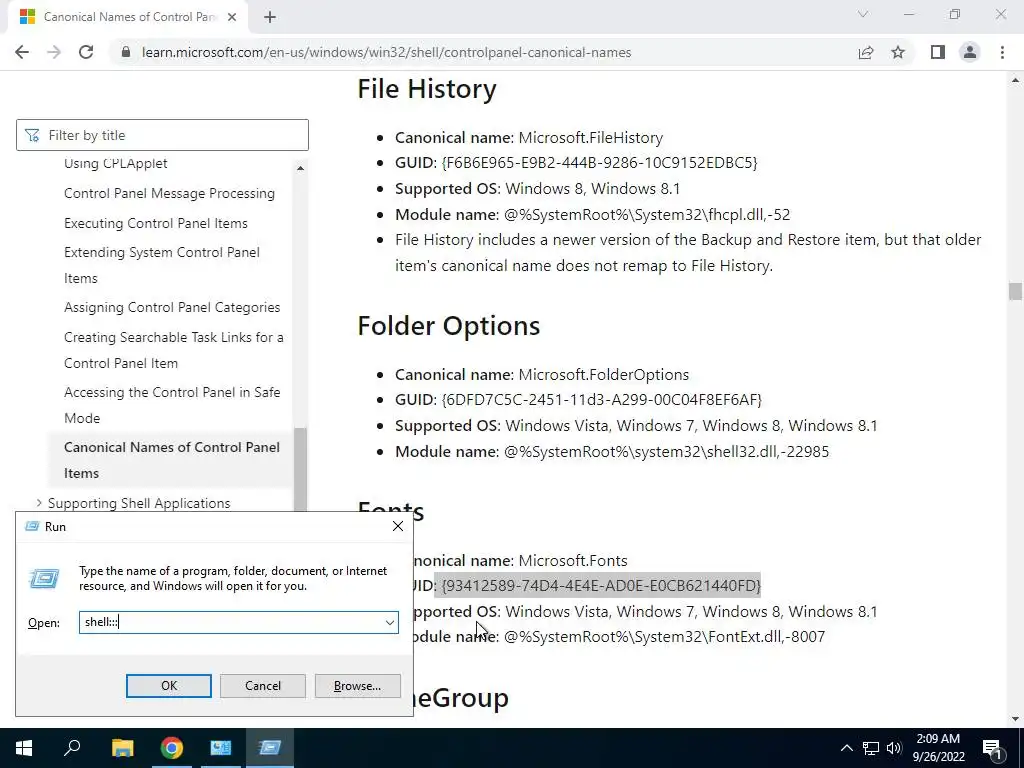Open Chrome three-dot menu
The image size is (1024, 768).
click(x=1002, y=52)
